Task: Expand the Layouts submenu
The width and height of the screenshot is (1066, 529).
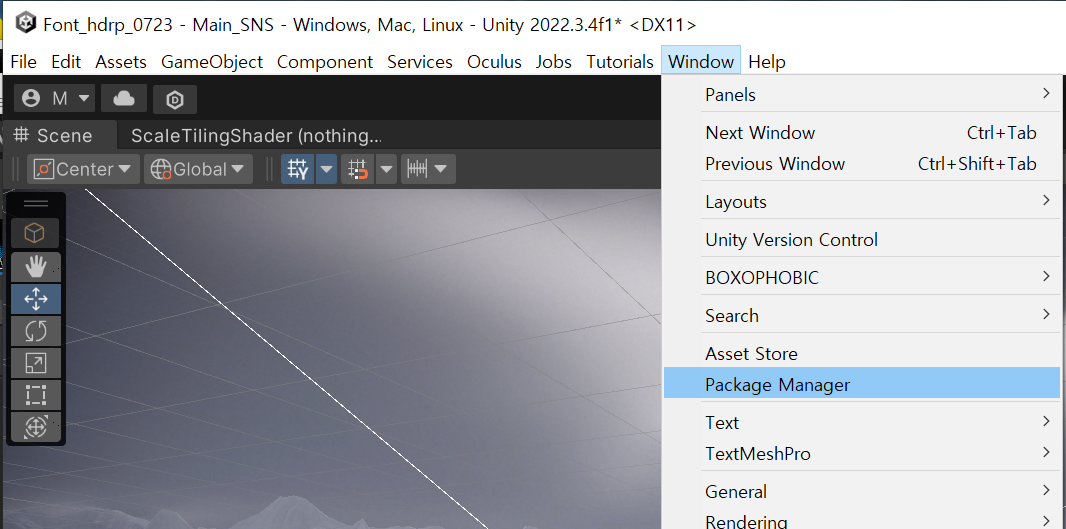Action: click(861, 202)
